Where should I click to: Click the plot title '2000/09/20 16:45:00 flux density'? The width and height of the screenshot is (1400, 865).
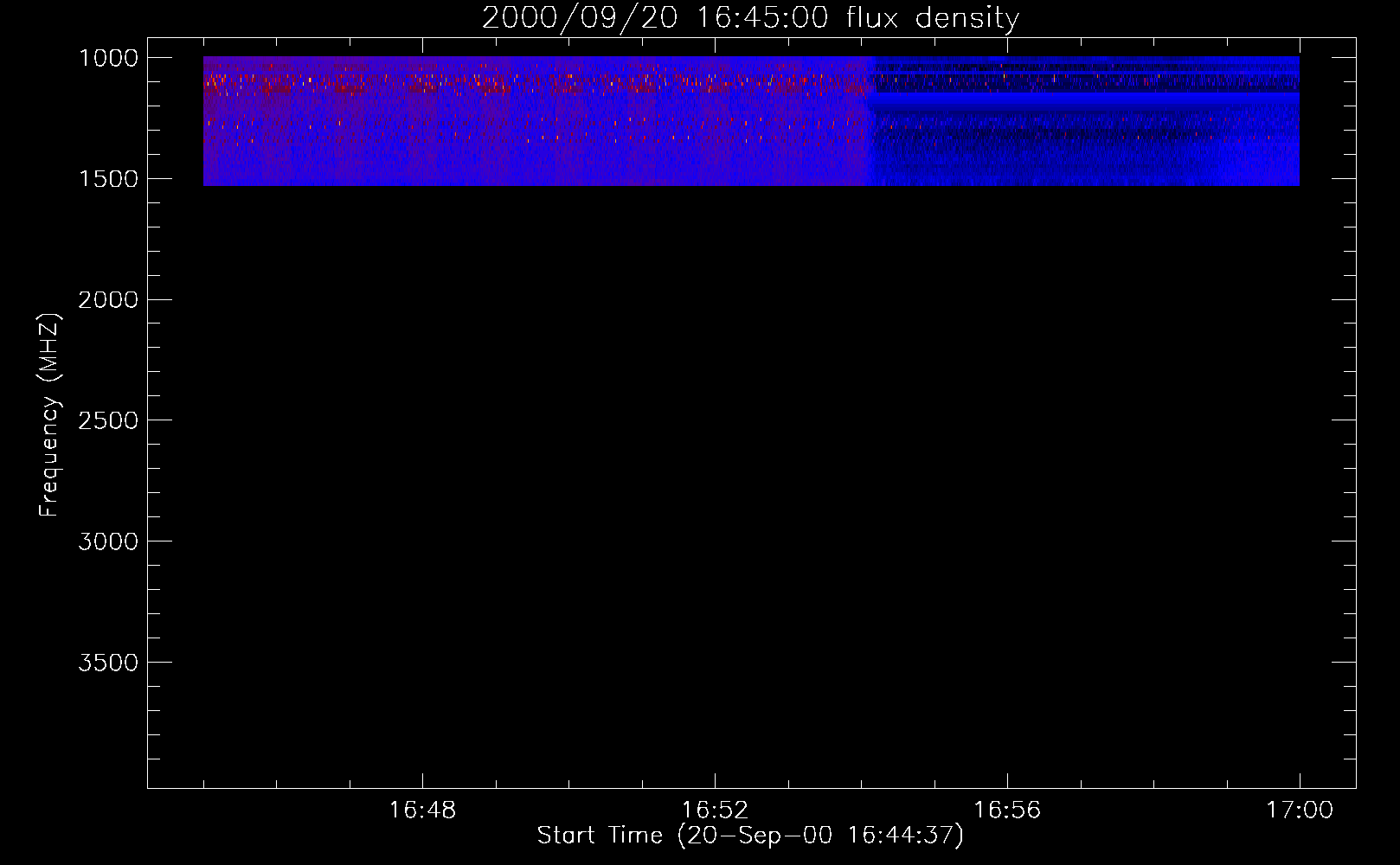click(750, 17)
